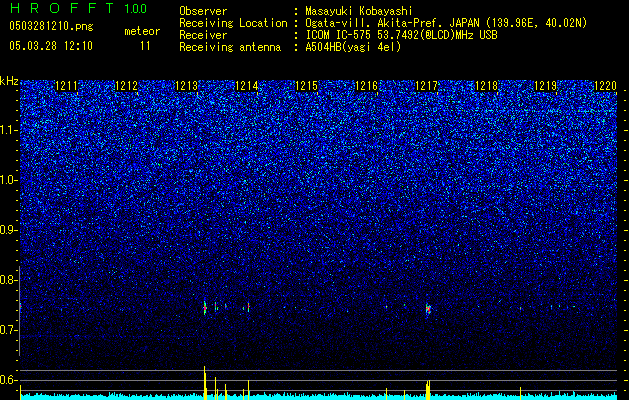Click the 0.6 frequency axis label

coord(8,380)
